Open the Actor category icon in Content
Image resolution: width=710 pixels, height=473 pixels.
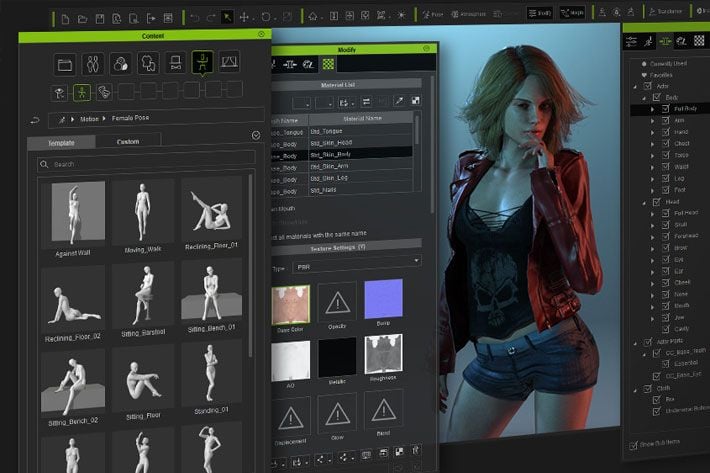point(93,65)
